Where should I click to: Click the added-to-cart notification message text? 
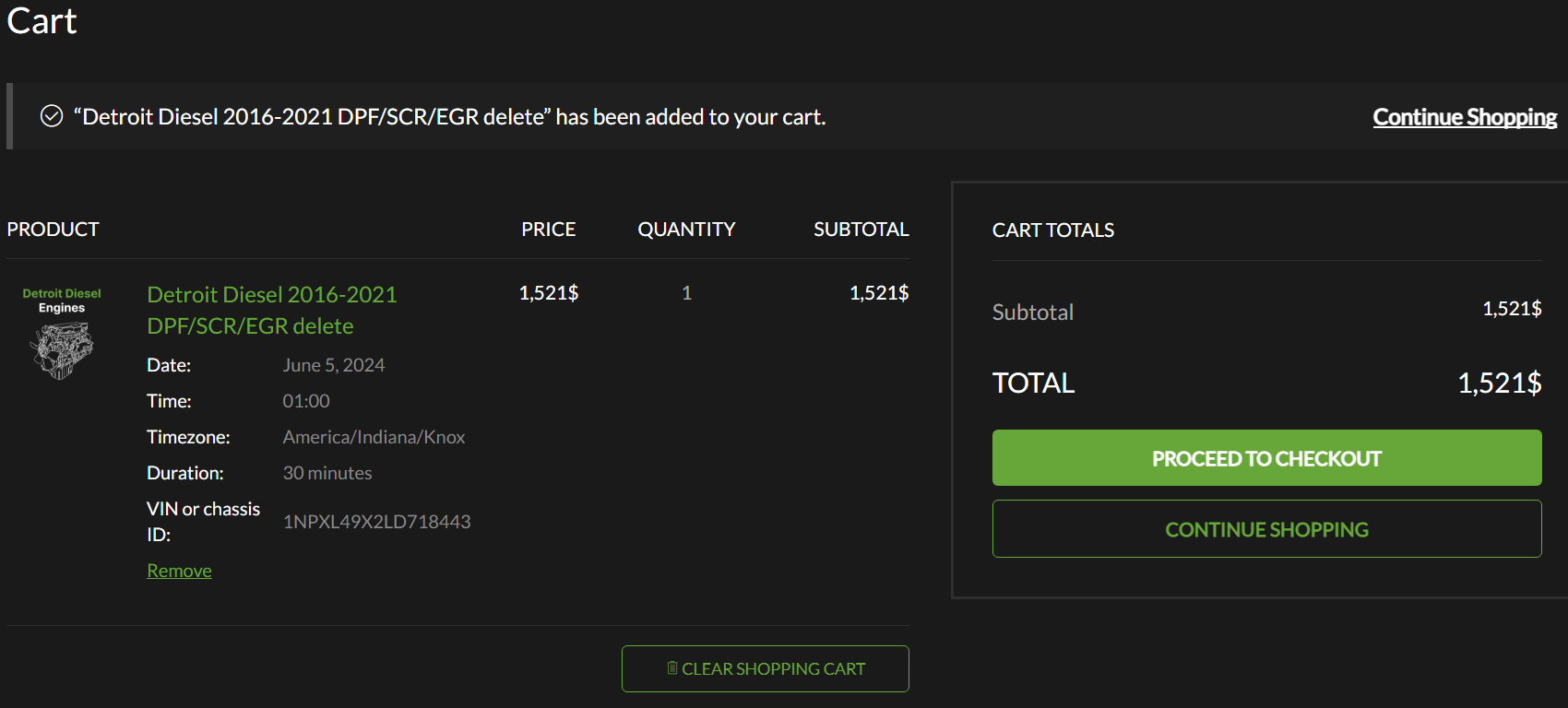point(449,117)
